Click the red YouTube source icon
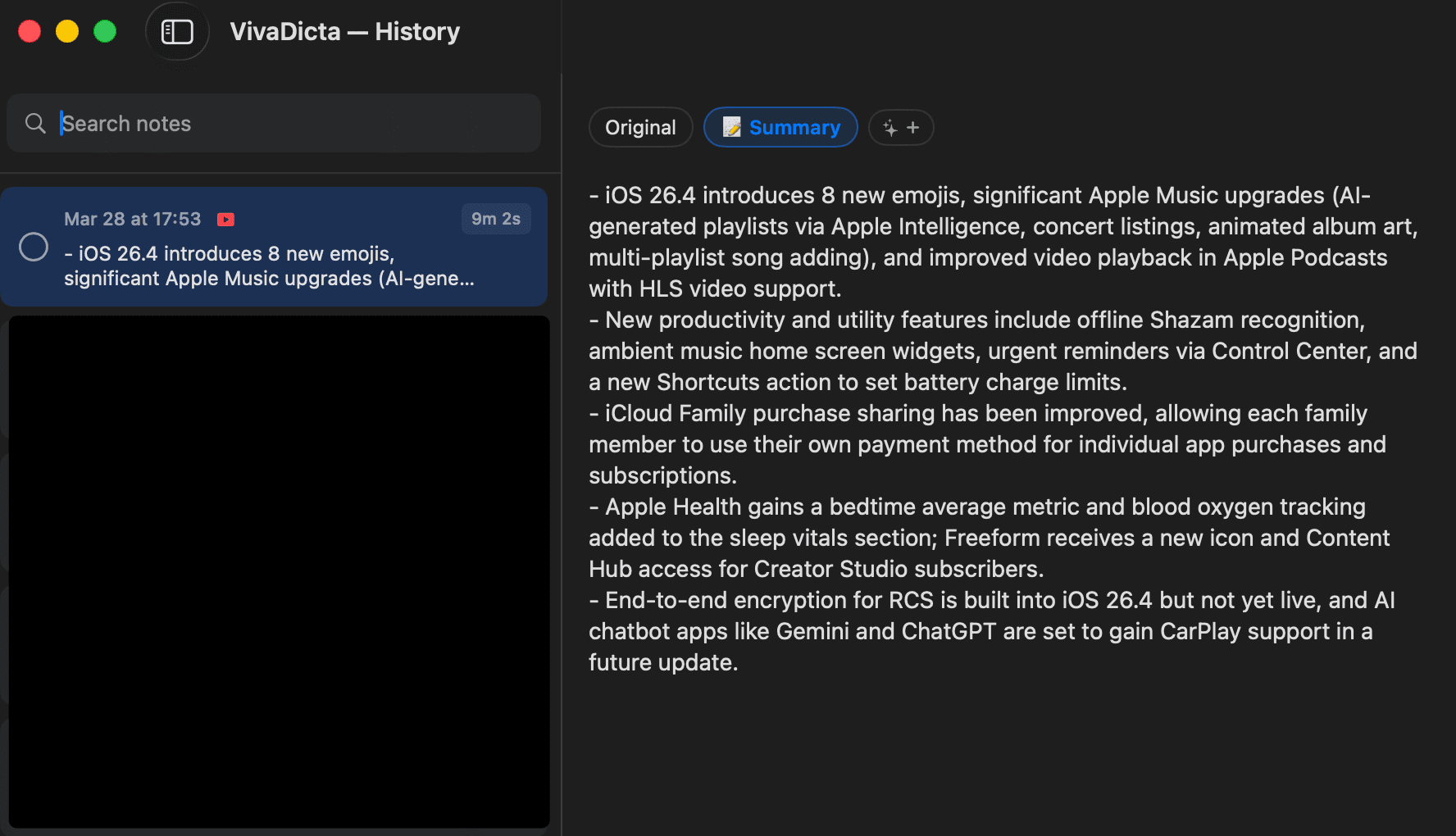Image resolution: width=1456 pixels, height=836 pixels. click(225, 220)
